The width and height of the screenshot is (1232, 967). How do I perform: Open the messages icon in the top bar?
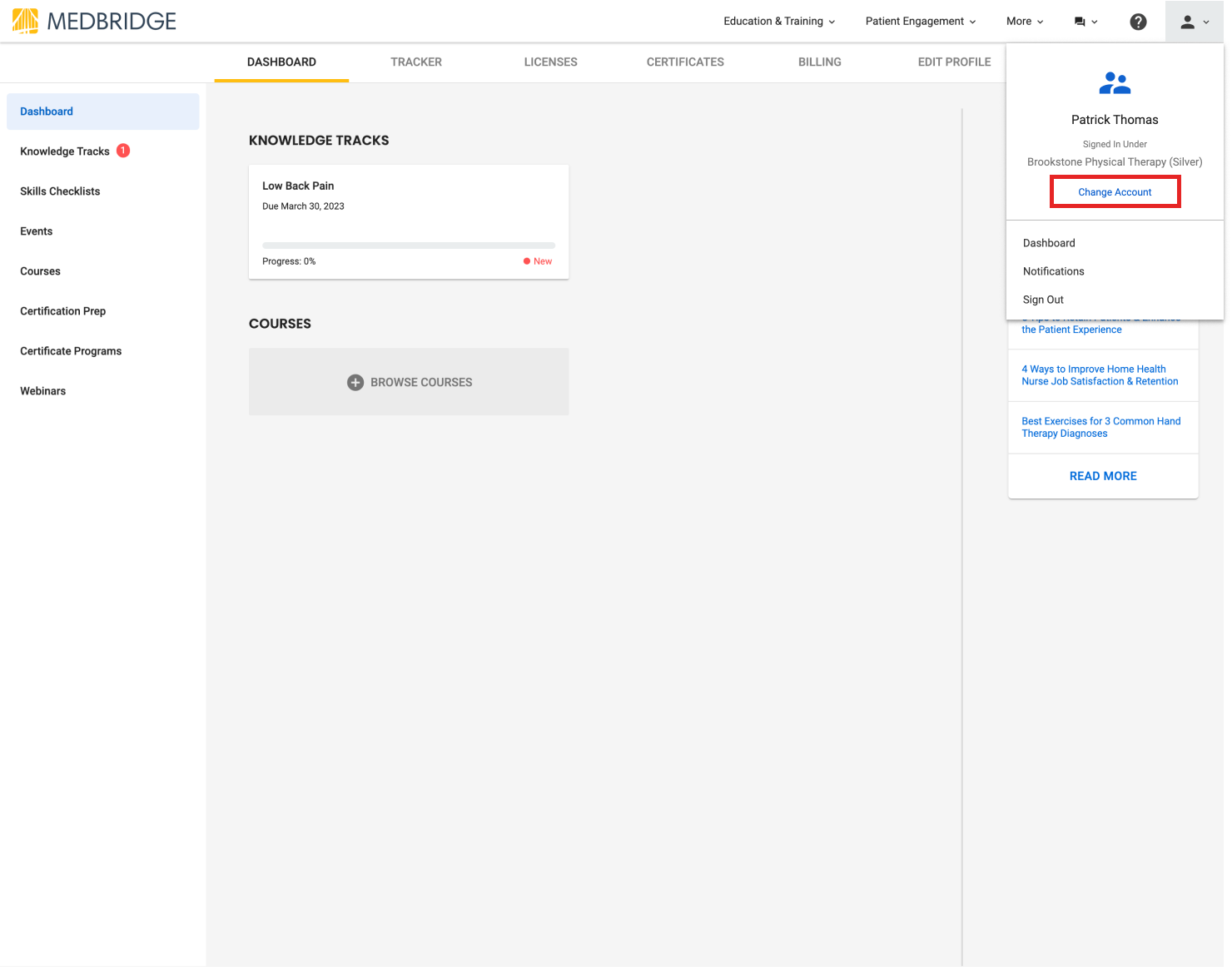pos(1080,21)
